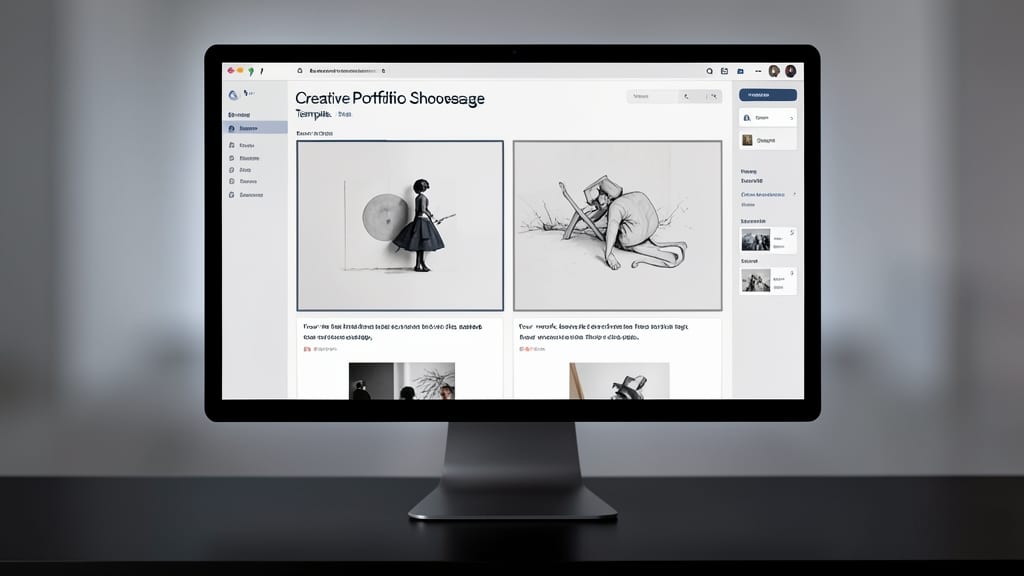Open the small sculpture photo below the right caption

pos(619,381)
